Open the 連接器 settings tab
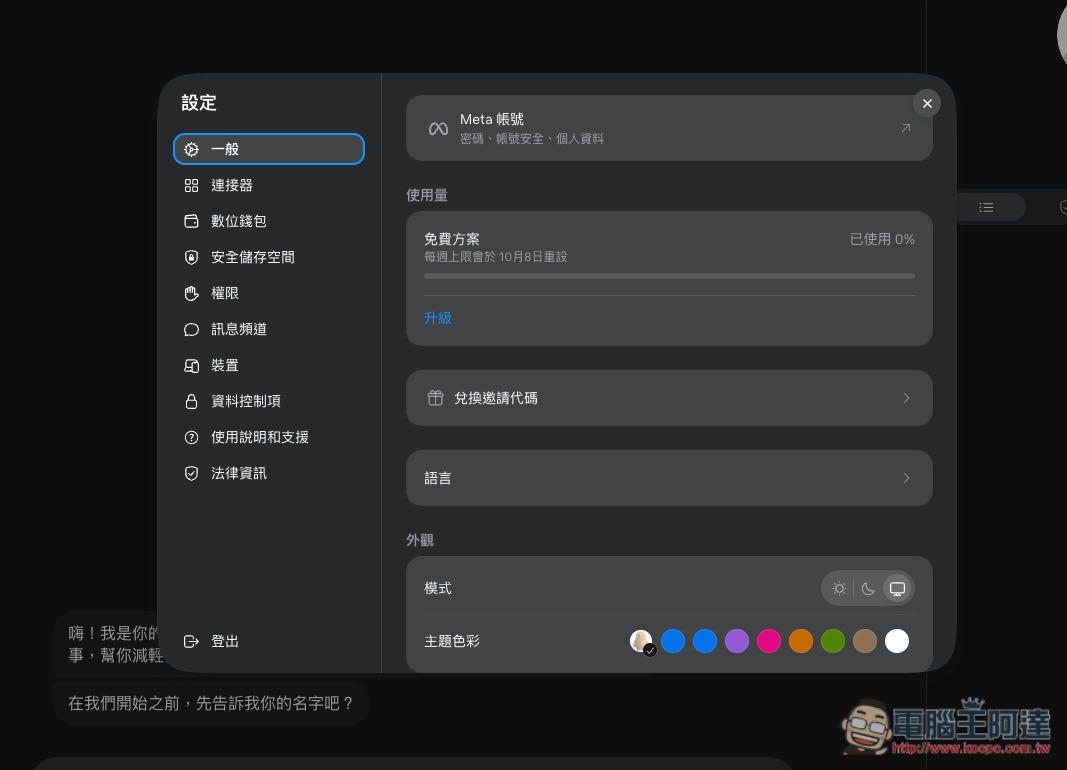The width and height of the screenshot is (1067, 770). (269, 185)
